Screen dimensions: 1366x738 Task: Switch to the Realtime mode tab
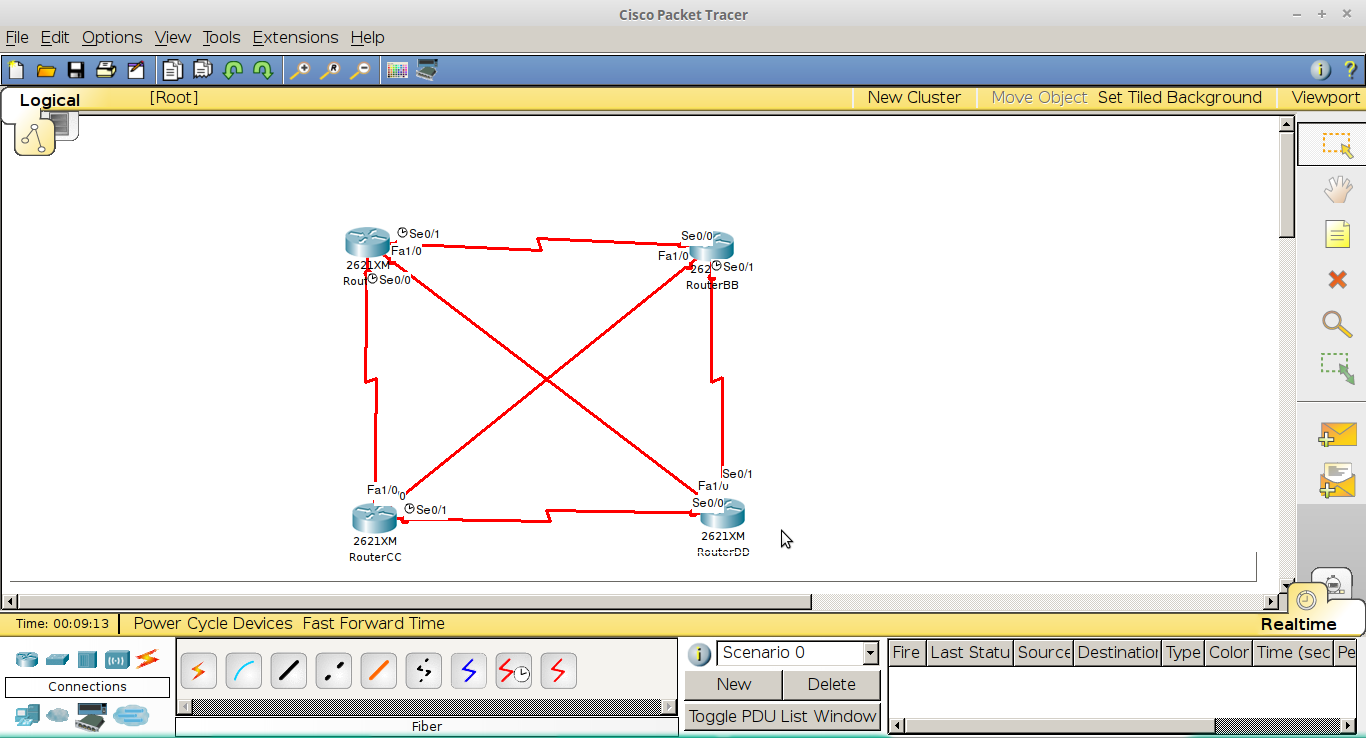pyautogui.click(x=1298, y=624)
